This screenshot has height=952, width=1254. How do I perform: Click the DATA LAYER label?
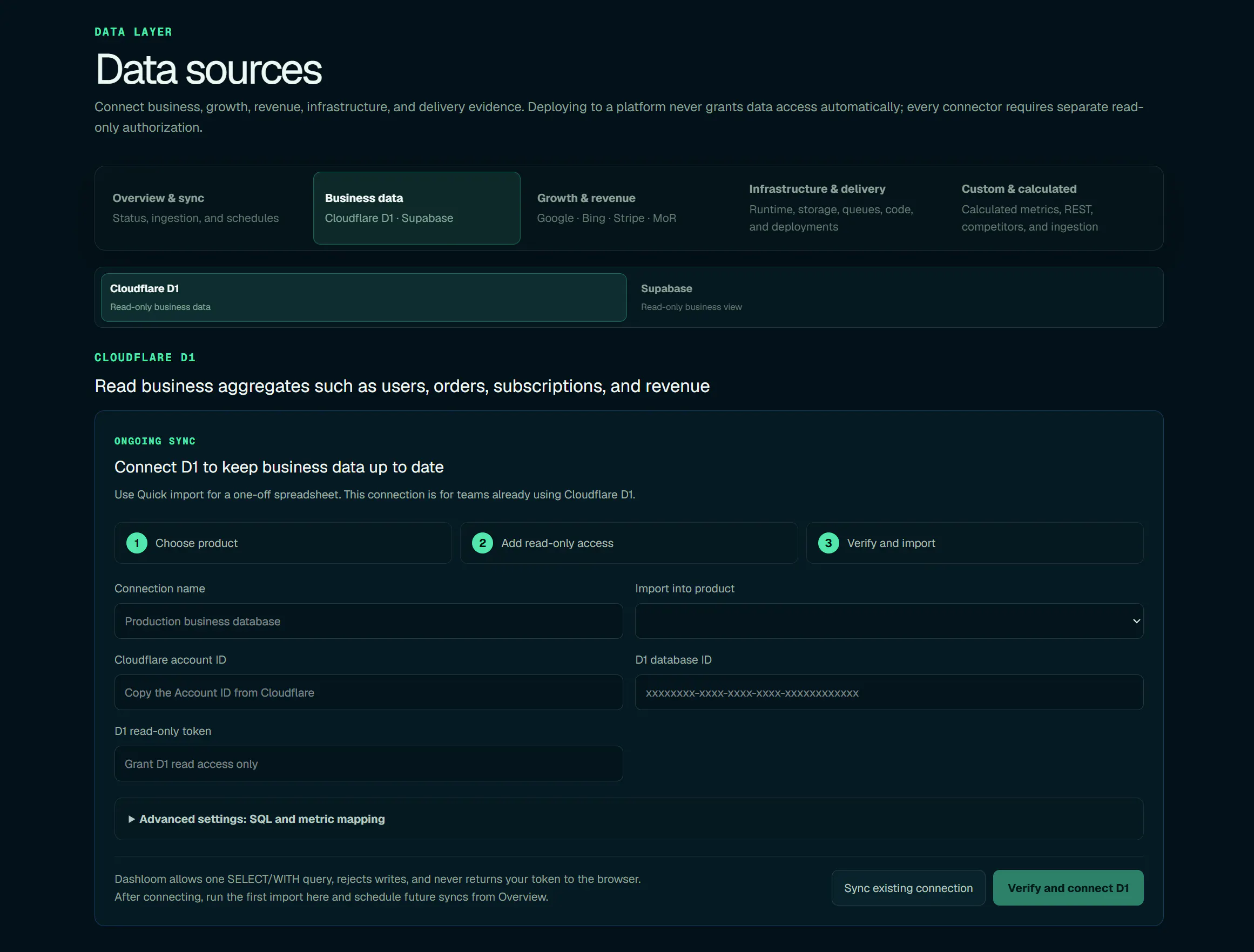[133, 32]
